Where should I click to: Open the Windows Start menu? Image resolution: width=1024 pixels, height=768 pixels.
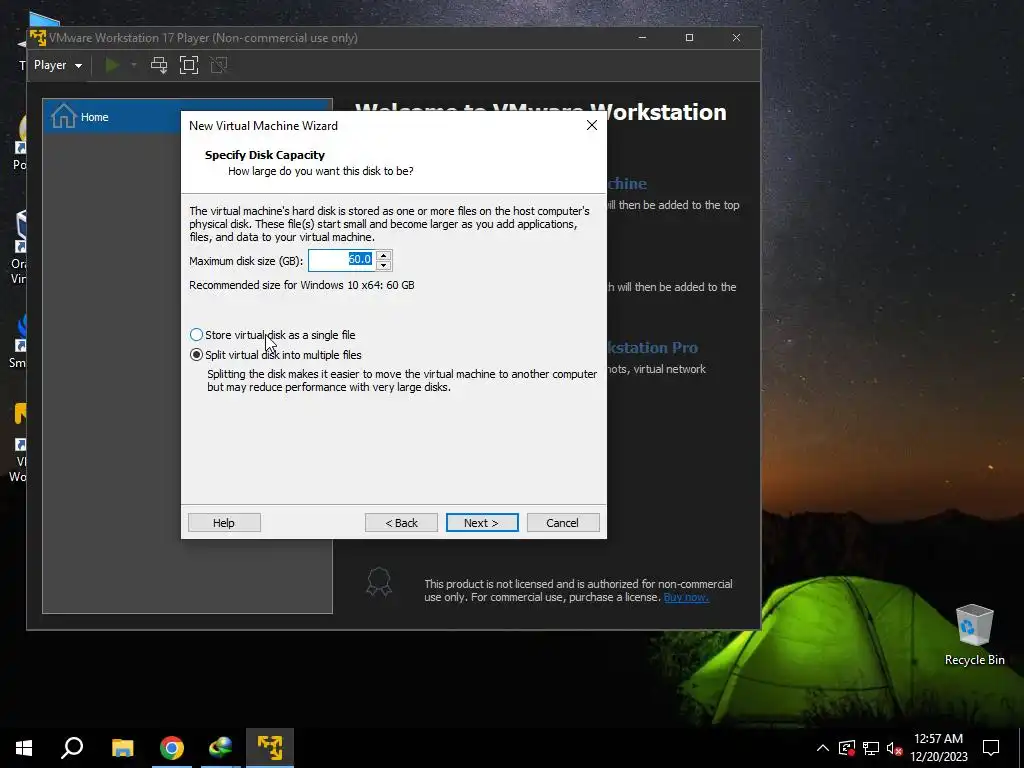24,748
